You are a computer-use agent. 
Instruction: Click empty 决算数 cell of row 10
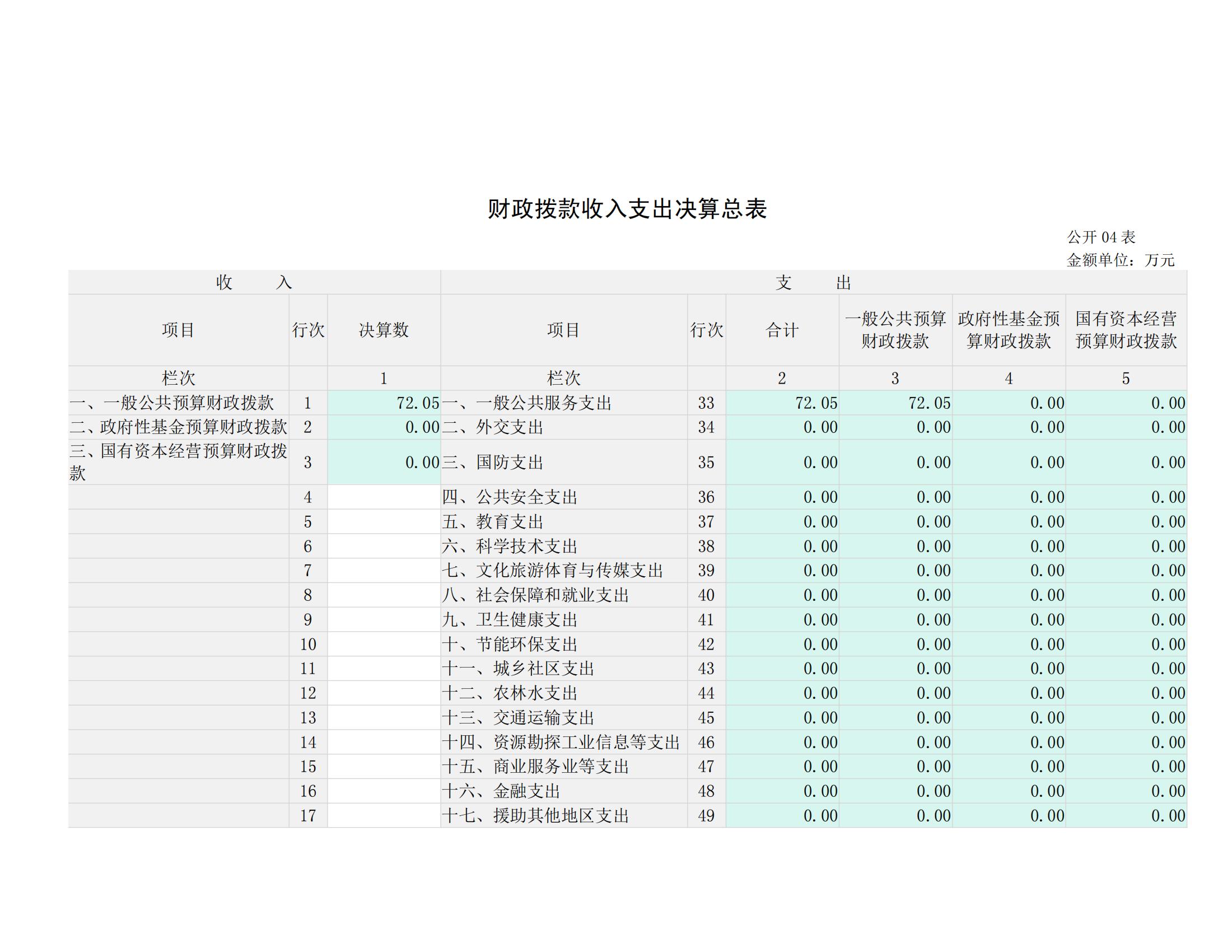[x=384, y=644]
